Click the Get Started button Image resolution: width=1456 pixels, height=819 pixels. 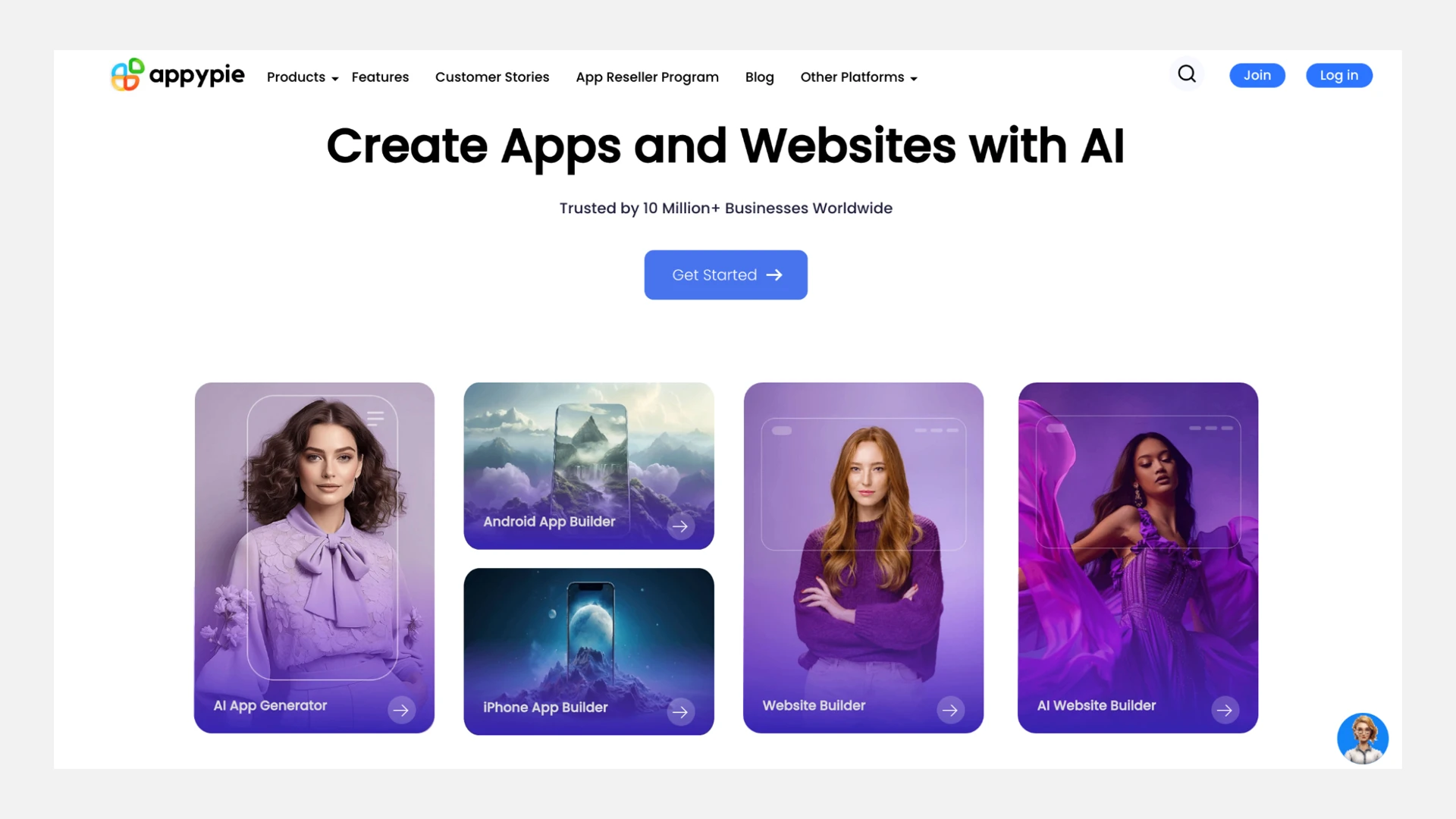click(x=726, y=275)
